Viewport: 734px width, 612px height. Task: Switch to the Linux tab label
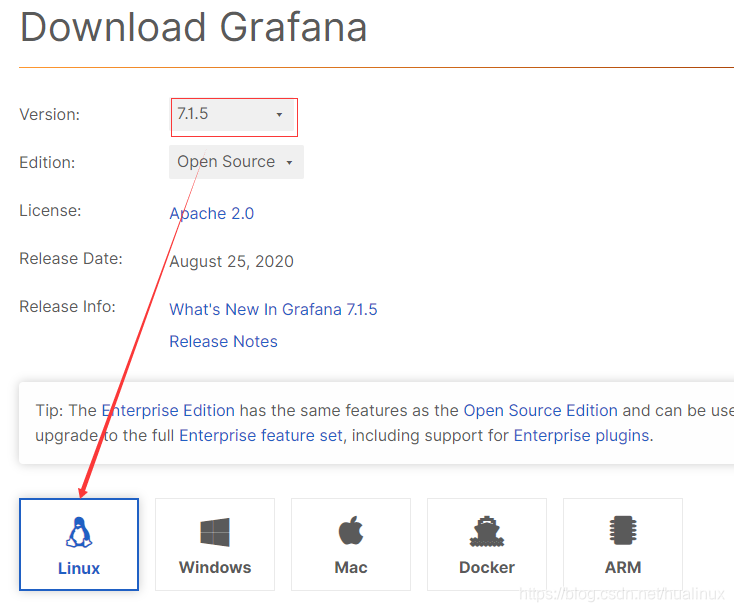(x=79, y=568)
